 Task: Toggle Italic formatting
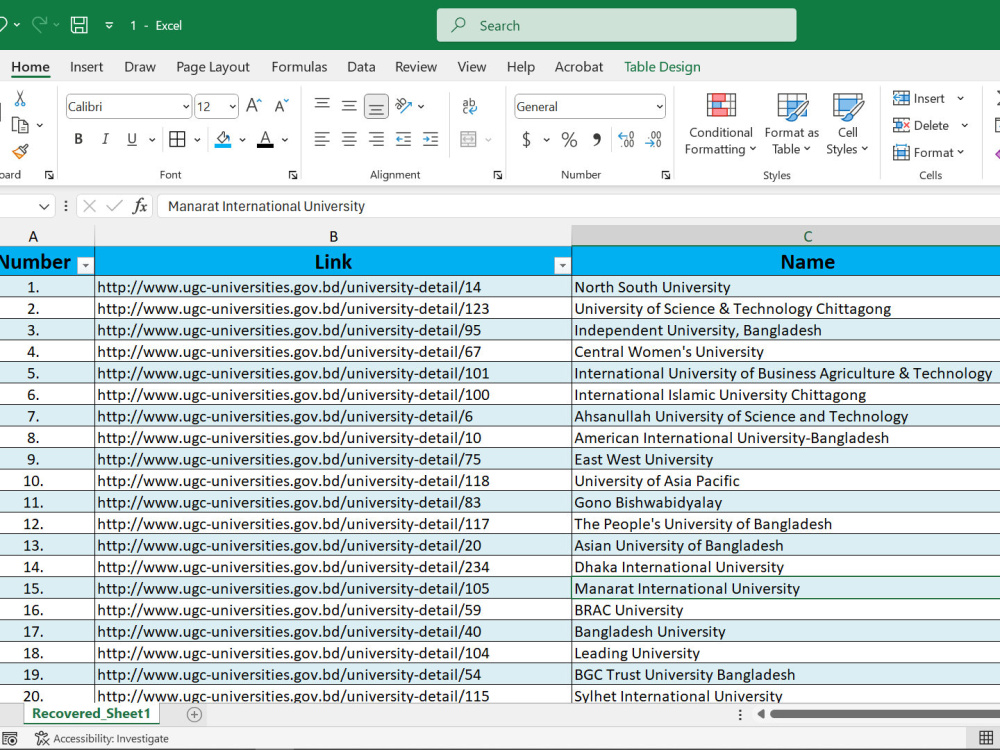coord(105,139)
